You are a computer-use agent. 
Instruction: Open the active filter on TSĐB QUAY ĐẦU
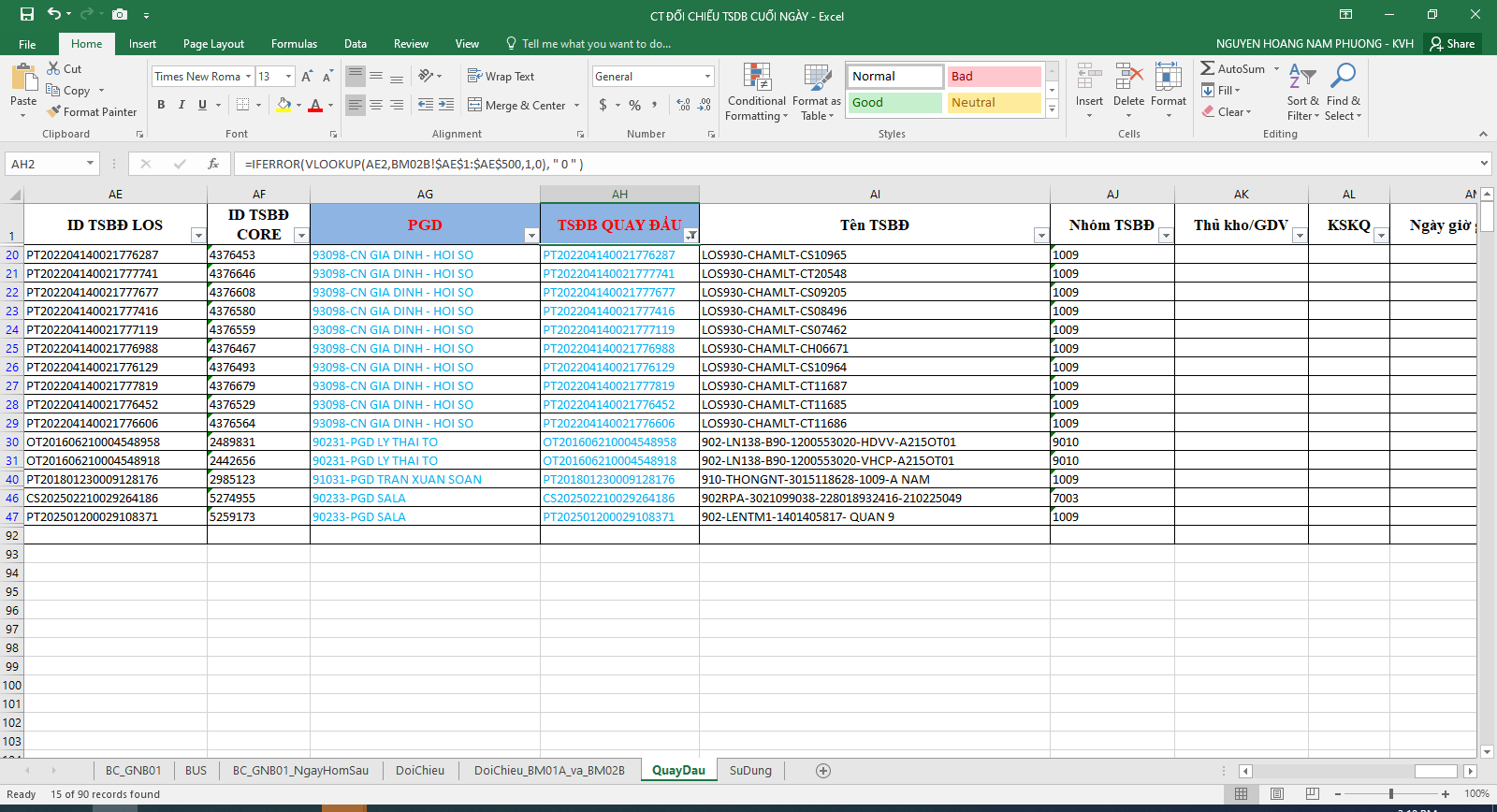pyautogui.click(x=690, y=235)
